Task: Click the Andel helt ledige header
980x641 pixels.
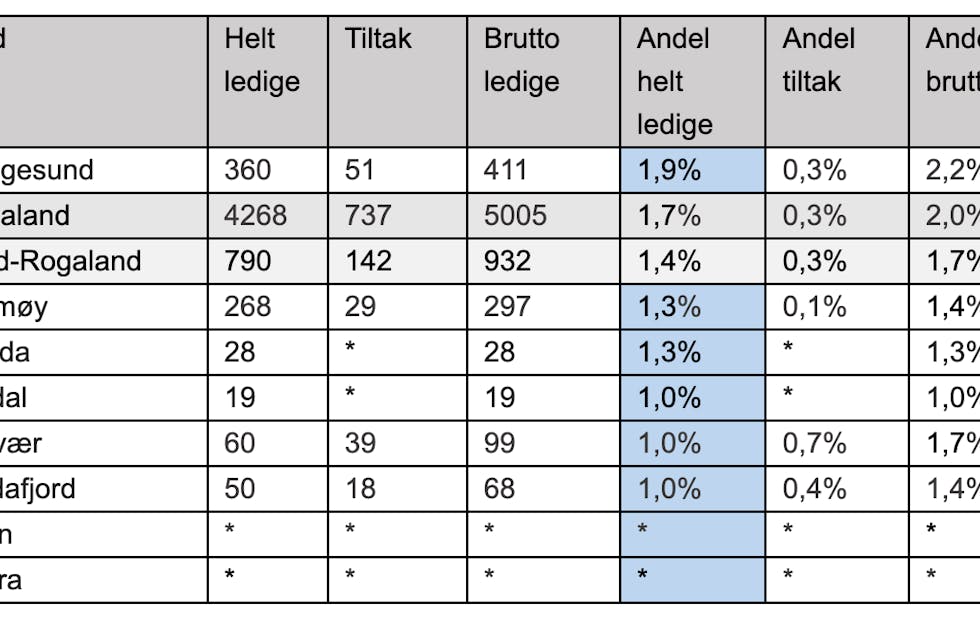Action: pyautogui.click(x=675, y=81)
